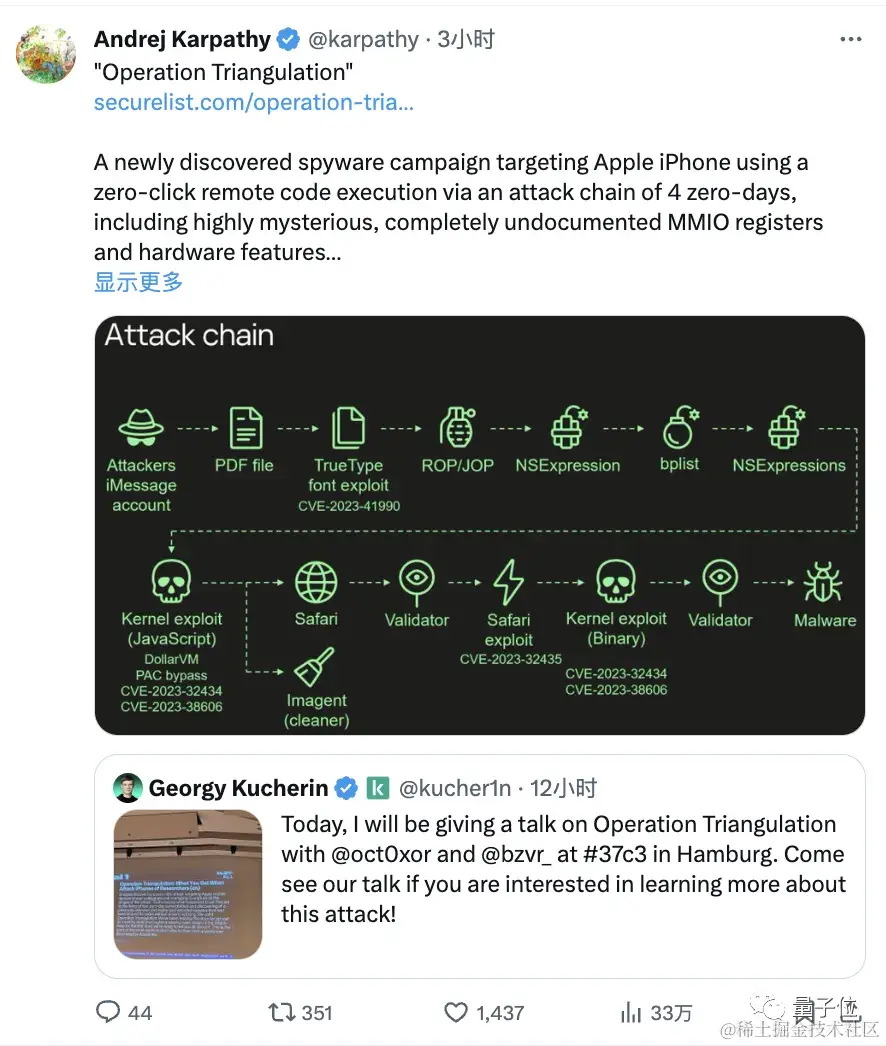Expand the tweet via 显示更多
Image resolution: width=886 pixels, height=1046 pixels.
click(137, 283)
